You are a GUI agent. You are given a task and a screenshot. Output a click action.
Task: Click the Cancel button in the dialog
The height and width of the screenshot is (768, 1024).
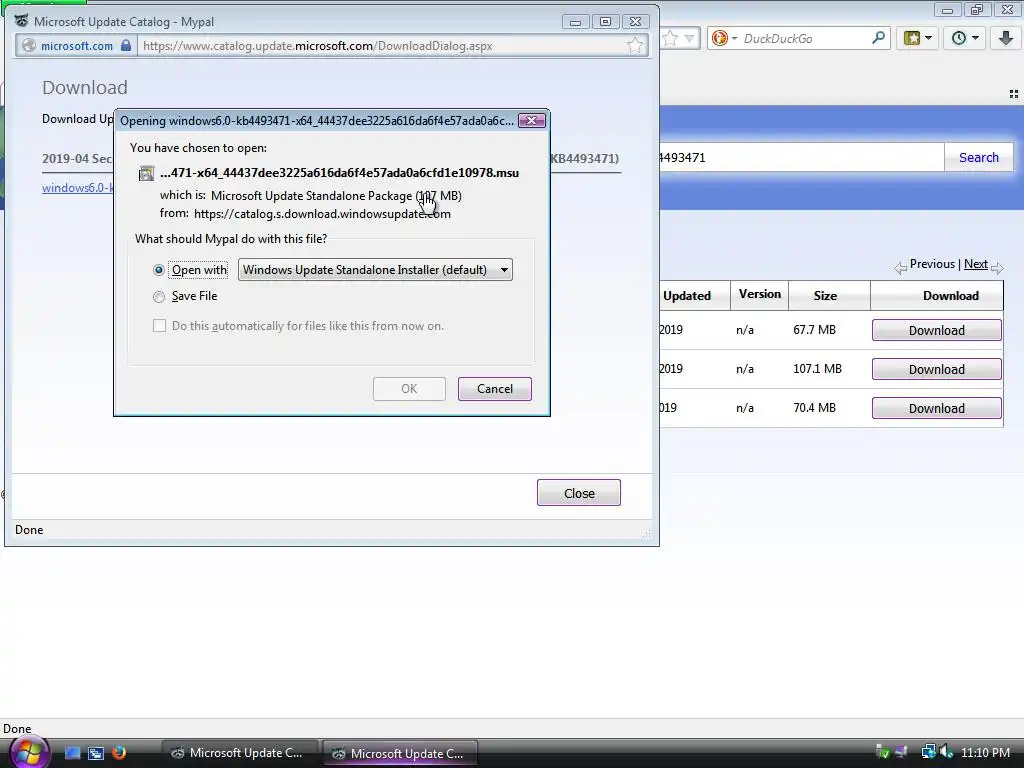494,389
